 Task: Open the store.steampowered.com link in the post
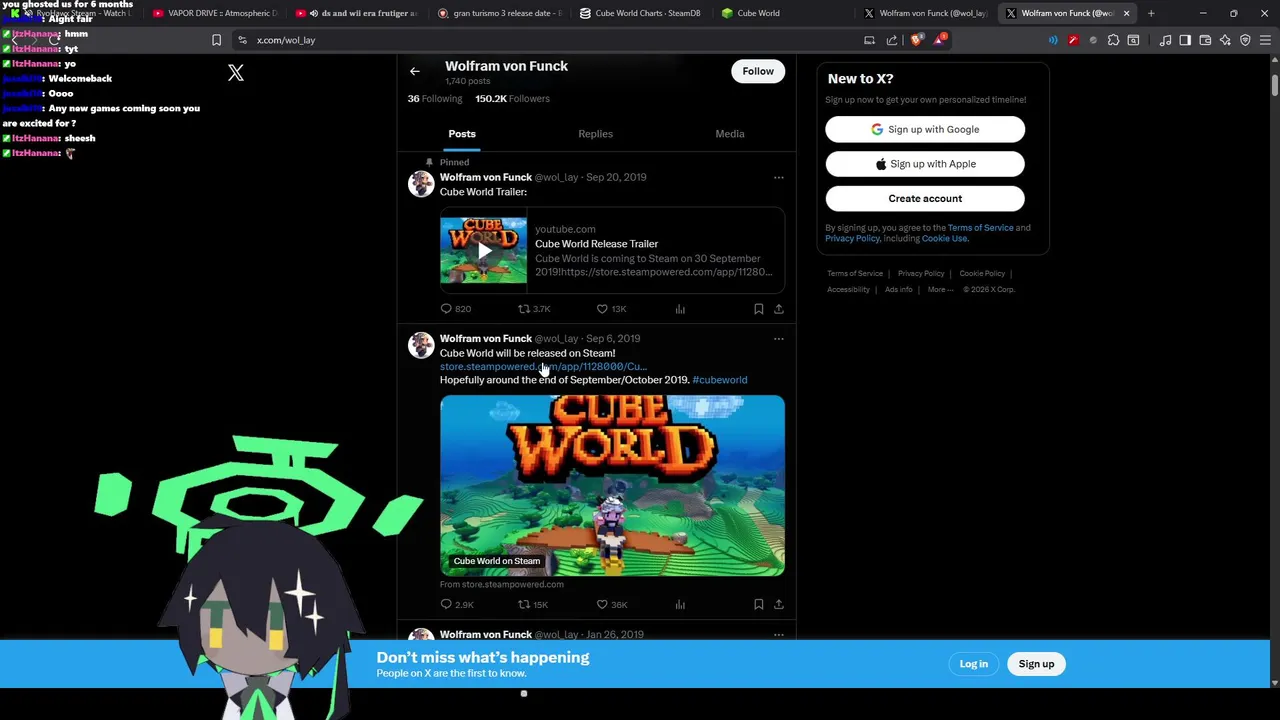(x=543, y=367)
